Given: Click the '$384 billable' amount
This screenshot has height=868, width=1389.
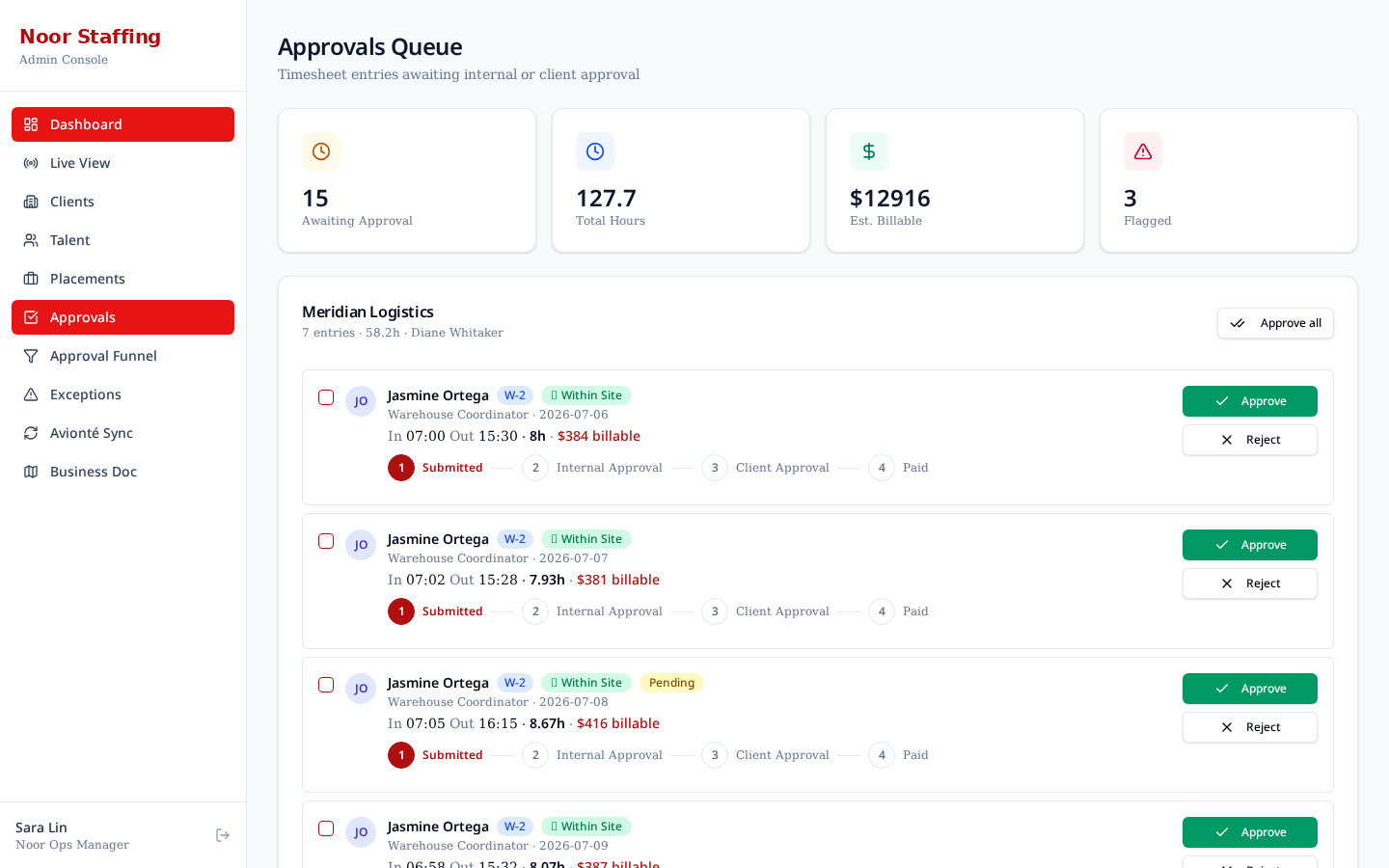Looking at the screenshot, I should coord(599,436).
